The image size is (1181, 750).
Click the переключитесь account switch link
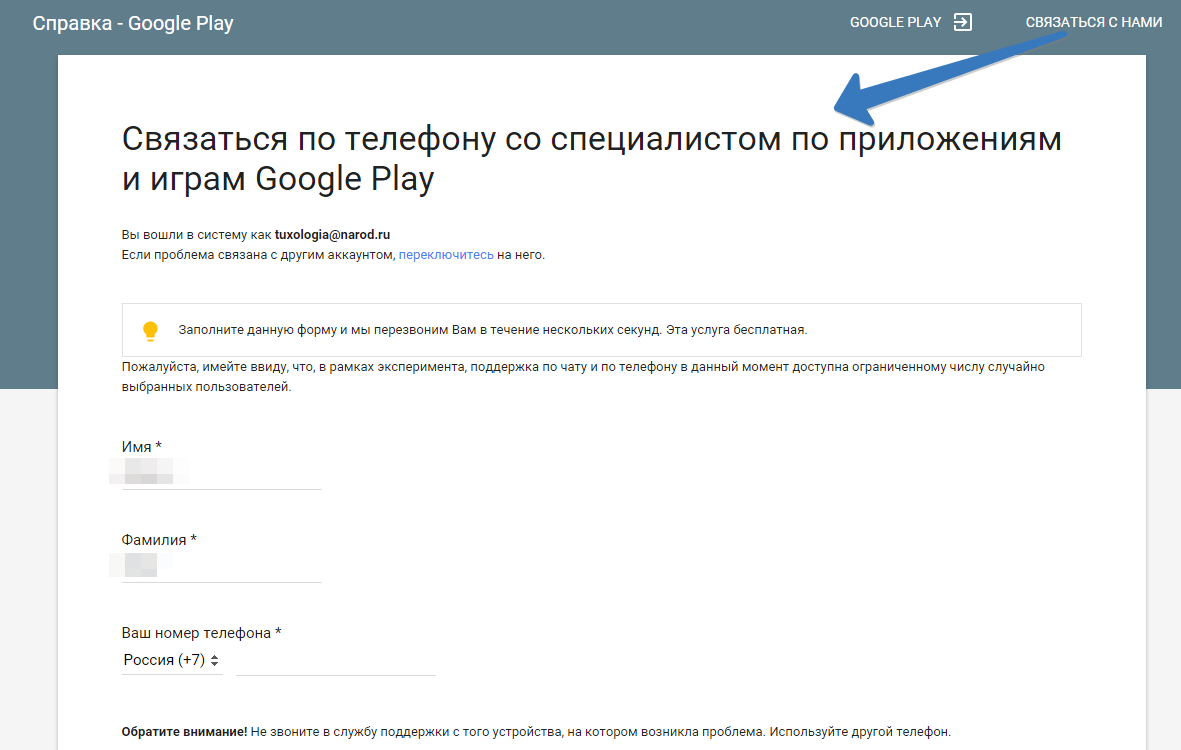pos(446,255)
